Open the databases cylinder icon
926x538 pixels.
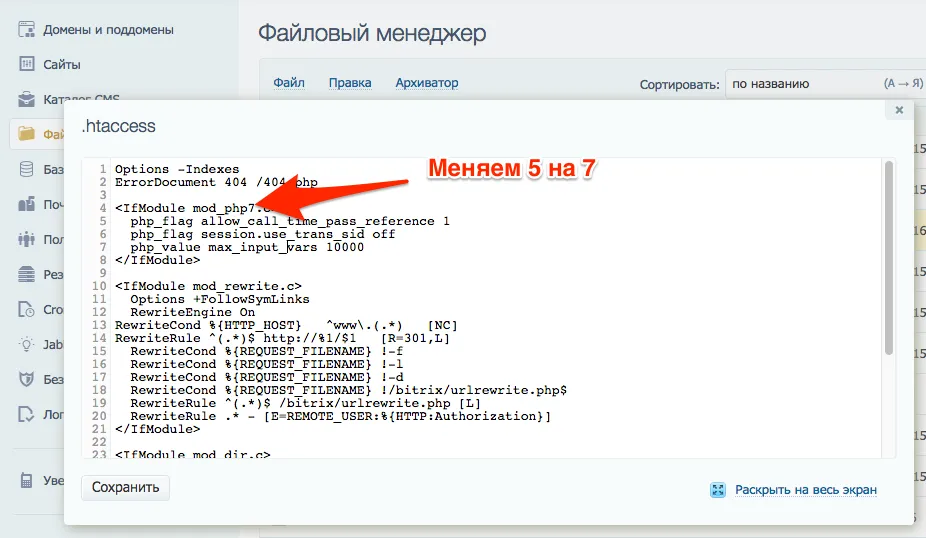click(27, 169)
